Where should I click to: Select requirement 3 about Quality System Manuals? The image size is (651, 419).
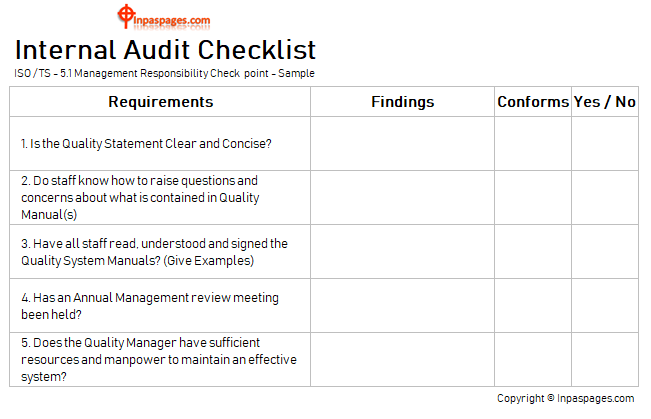pos(154,252)
